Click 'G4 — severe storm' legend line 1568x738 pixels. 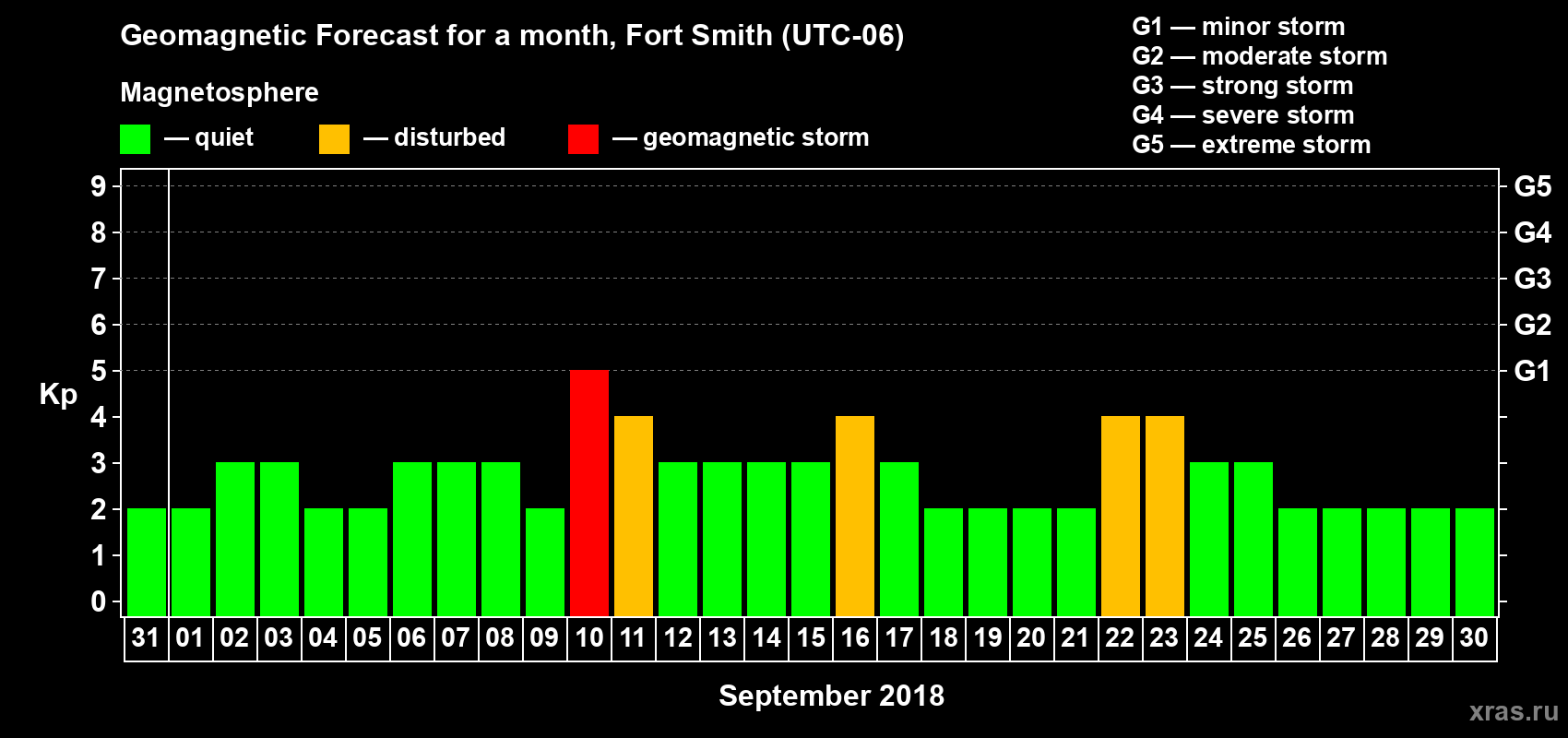(x=1243, y=115)
